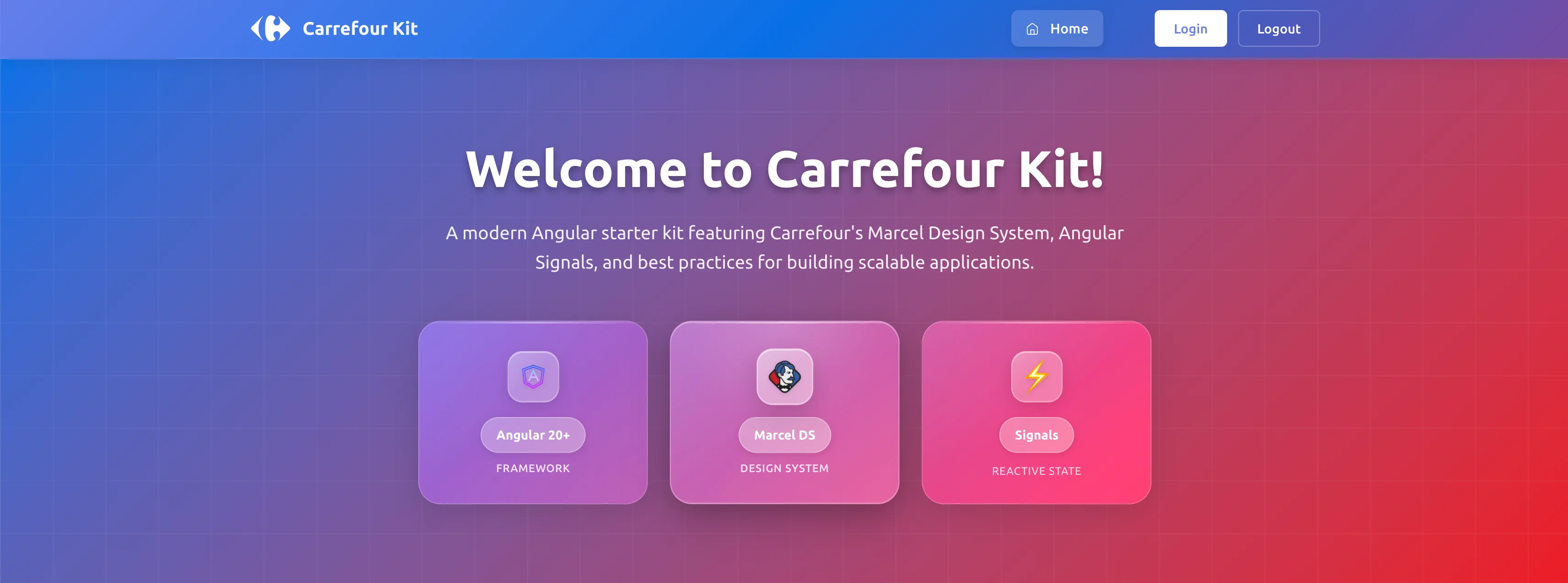Image resolution: width=1568 pixels, height=583 pixels.
Task: Open the pink Signals reactive state card
Action: pyautogui.click(x=1036, y=412)
